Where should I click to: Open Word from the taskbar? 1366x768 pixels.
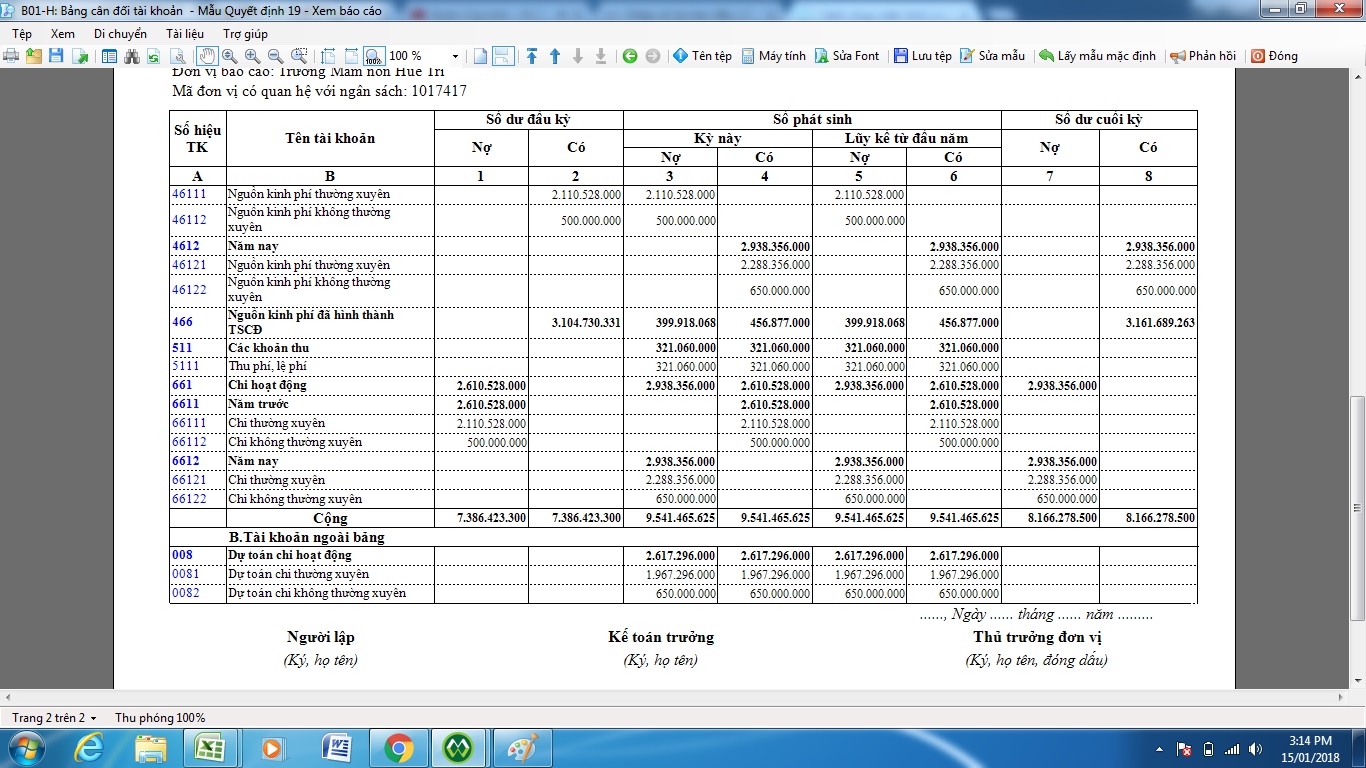pyautogui.click(x=336, y=747)
